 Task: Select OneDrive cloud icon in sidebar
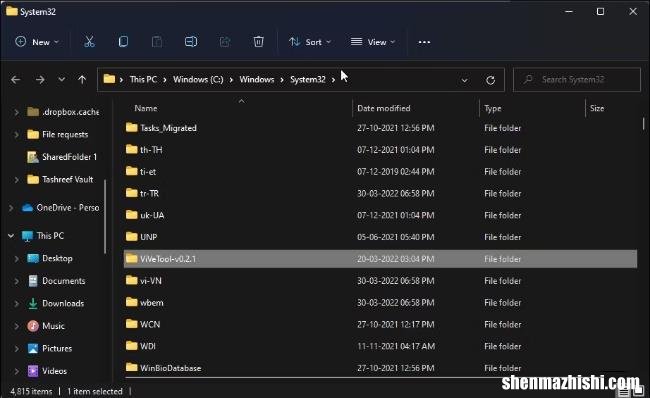pos(27,208)
